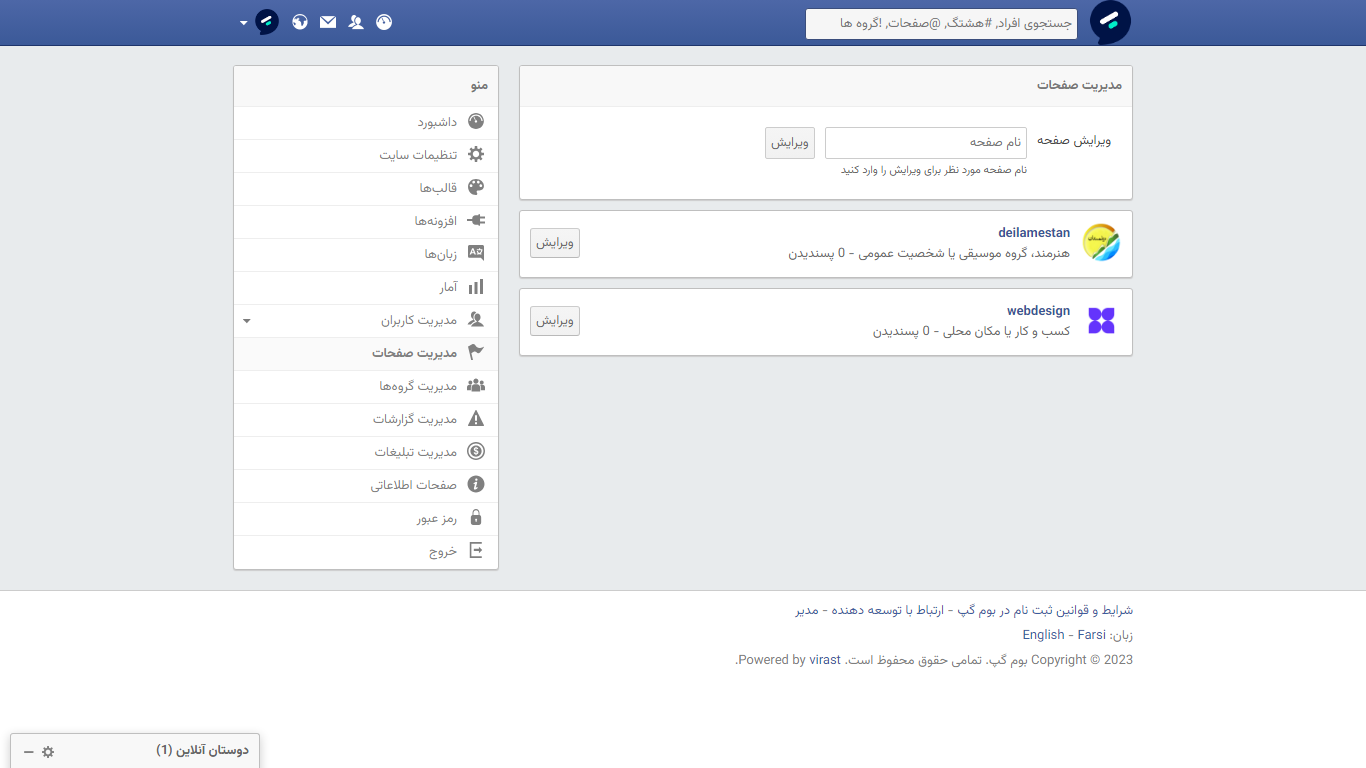
Task: Open قالب‌ها menu item
Action: 366,188
